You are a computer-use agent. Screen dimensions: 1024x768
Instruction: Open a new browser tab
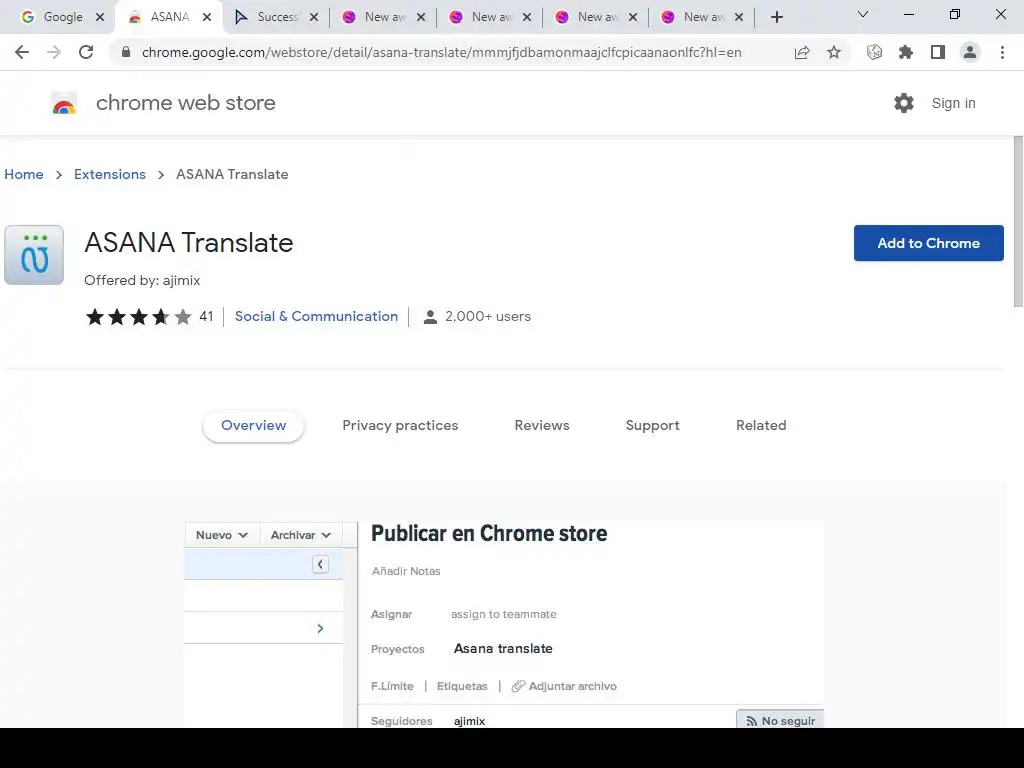click(x=776, y=17)
